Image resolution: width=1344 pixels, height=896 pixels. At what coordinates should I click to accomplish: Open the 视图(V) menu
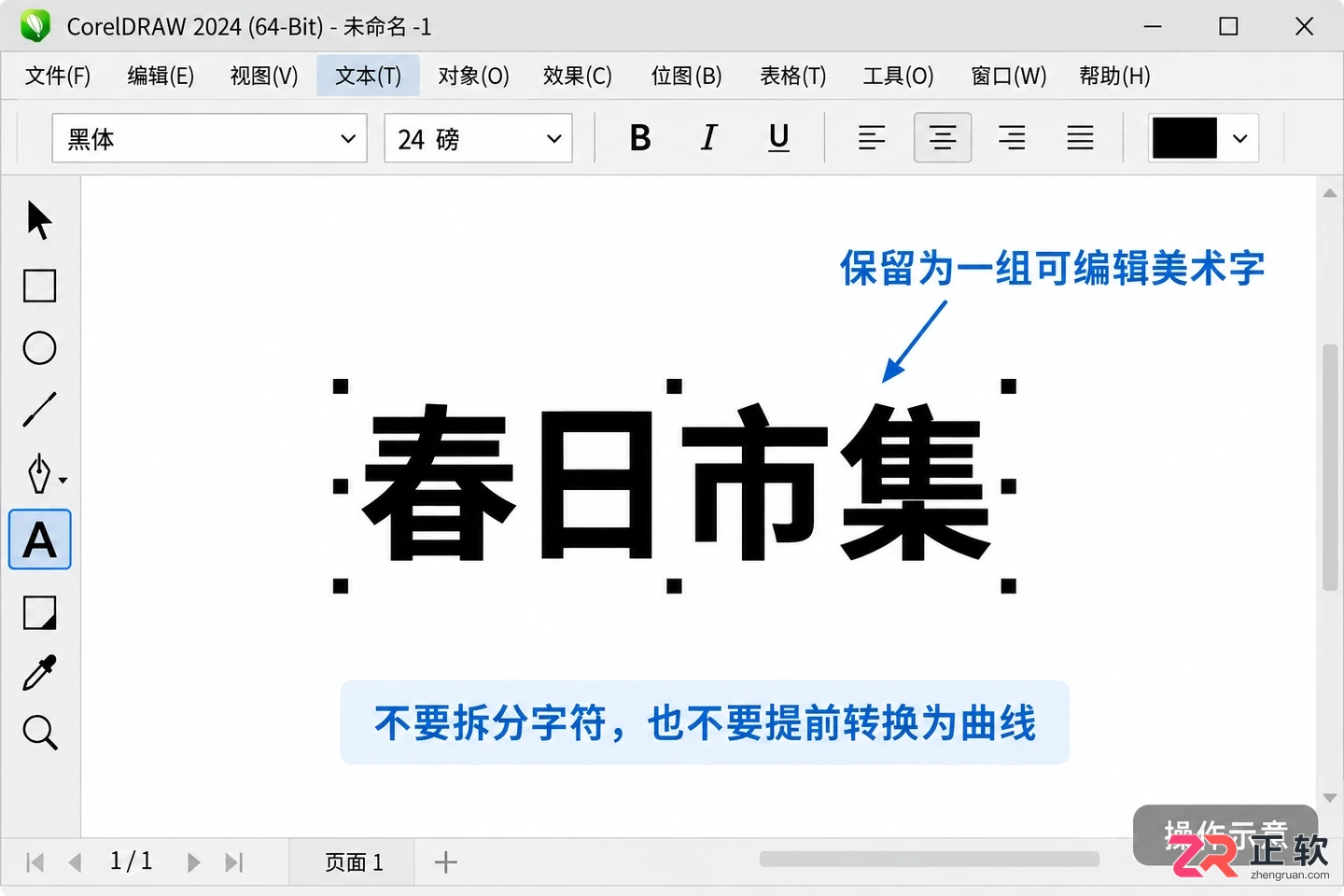pyautogui.click(x=264, y=76)
